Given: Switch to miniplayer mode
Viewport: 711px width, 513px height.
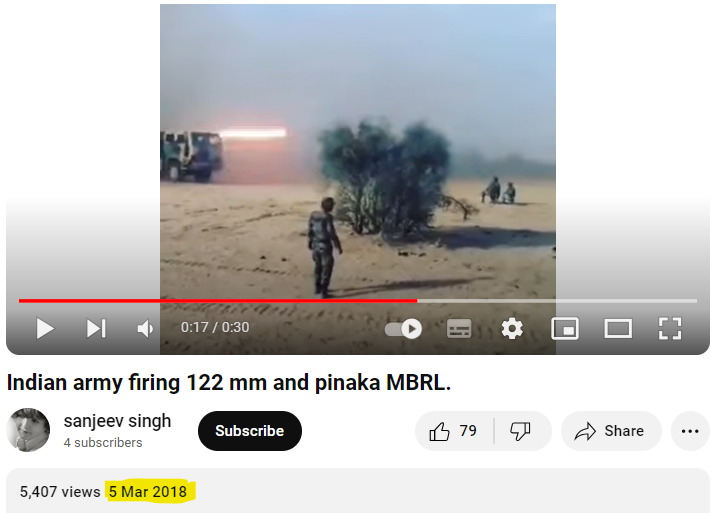Looking at the screenshot, I should (565, 328).
